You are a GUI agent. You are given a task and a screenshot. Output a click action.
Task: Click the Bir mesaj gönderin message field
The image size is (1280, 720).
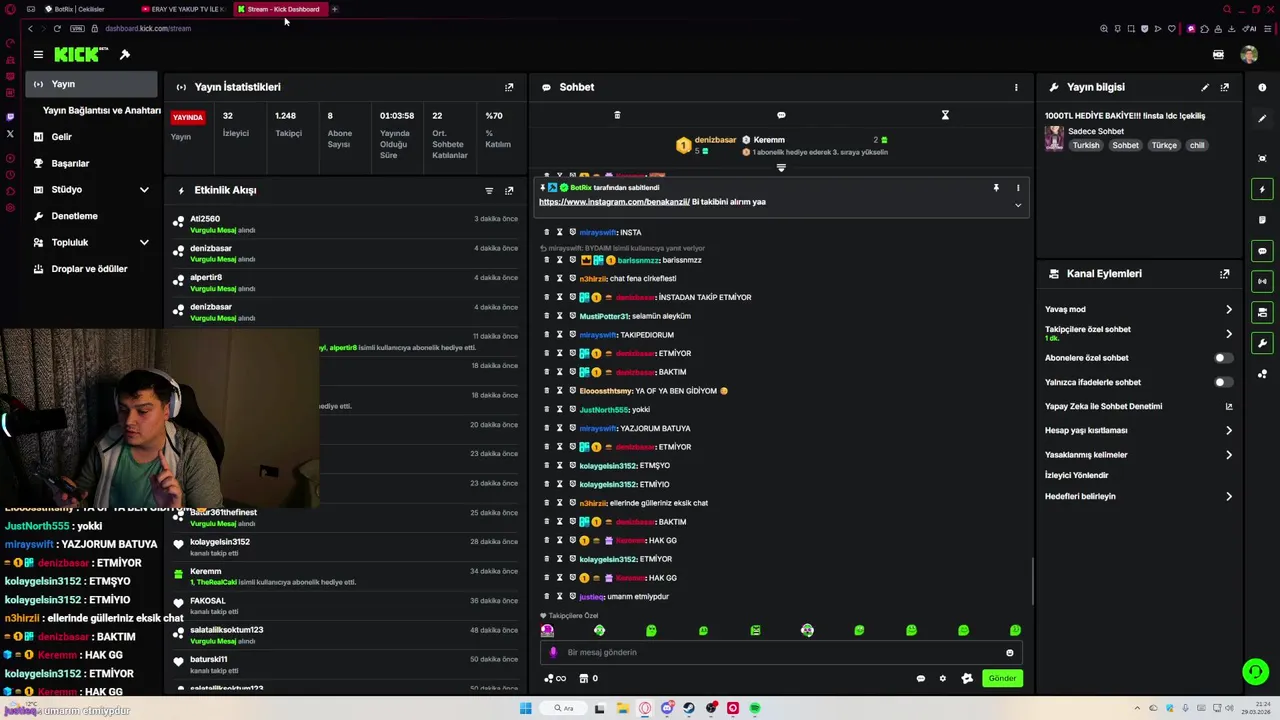pyautogui.click(x=780, y=653)
